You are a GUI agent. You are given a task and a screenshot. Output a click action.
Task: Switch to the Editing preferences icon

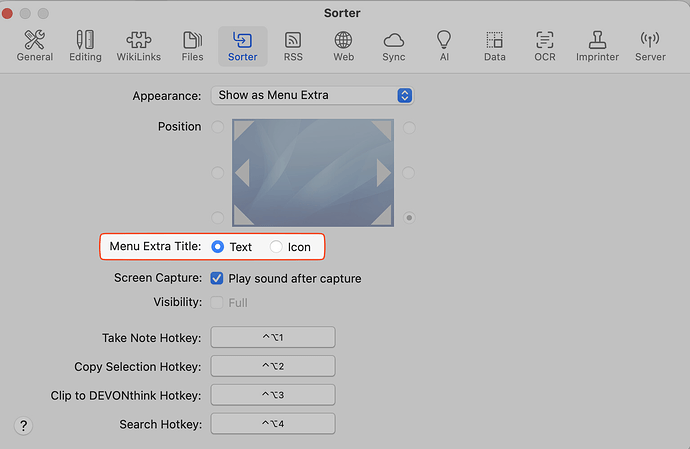click(85, 45)
